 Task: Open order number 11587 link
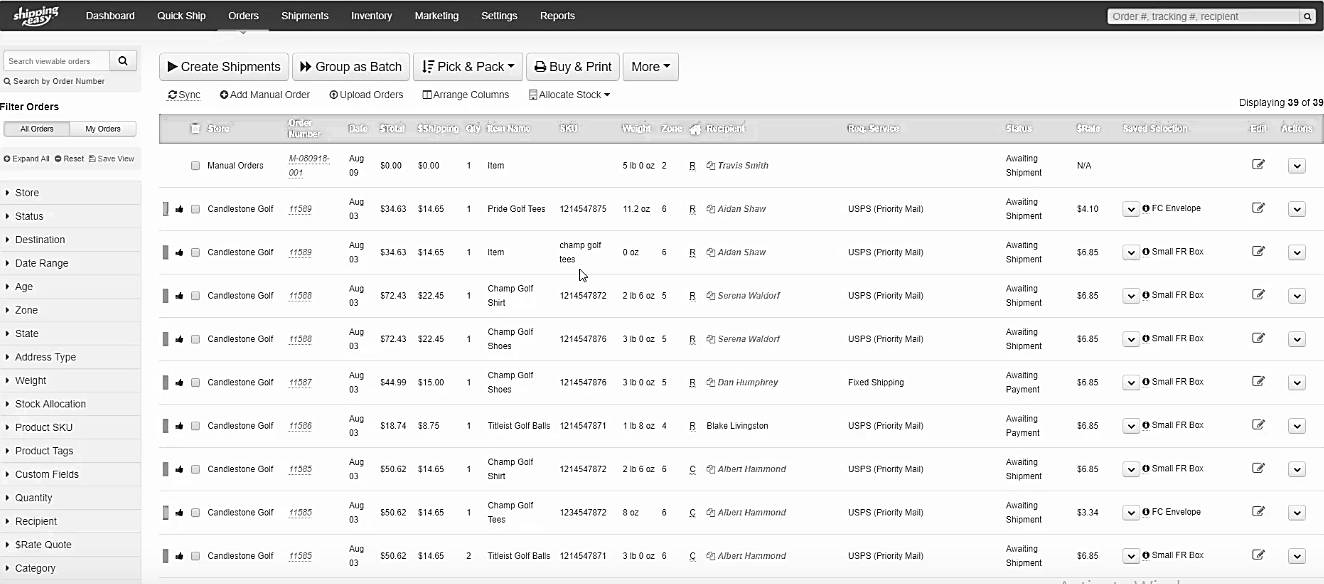[300, 382]
